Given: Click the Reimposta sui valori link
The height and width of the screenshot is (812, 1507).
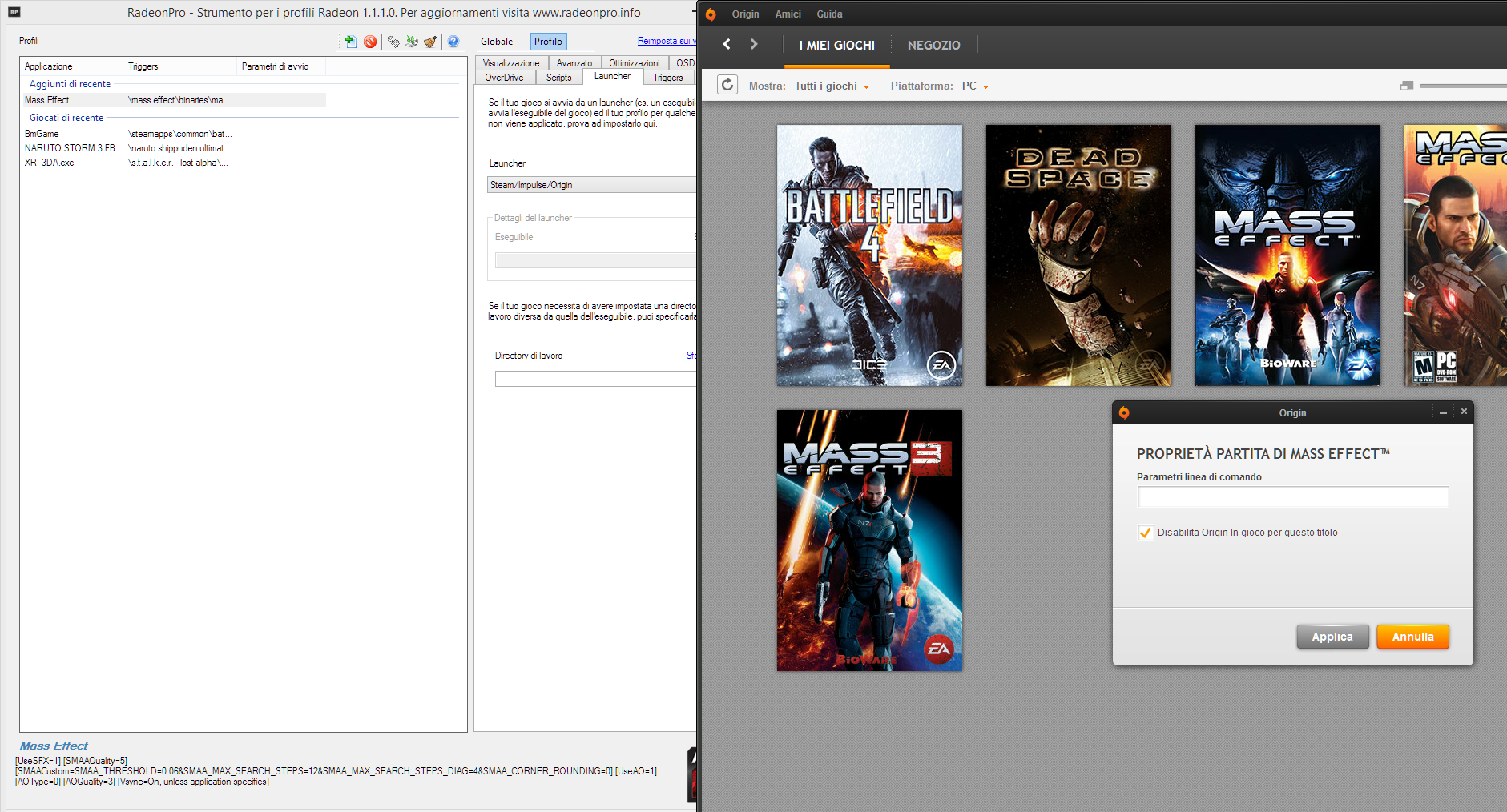Looking at the screenshot, I should pyautogui.click(x=666, y=41).
